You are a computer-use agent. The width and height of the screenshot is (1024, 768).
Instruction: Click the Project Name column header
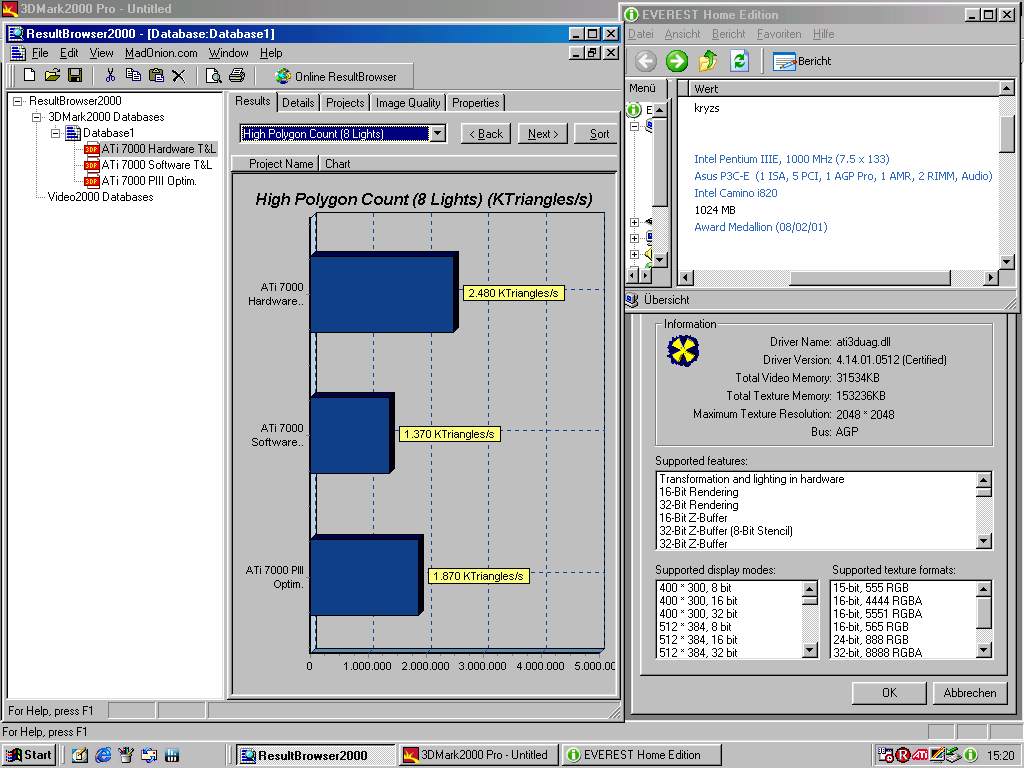(x=275, y=164)
